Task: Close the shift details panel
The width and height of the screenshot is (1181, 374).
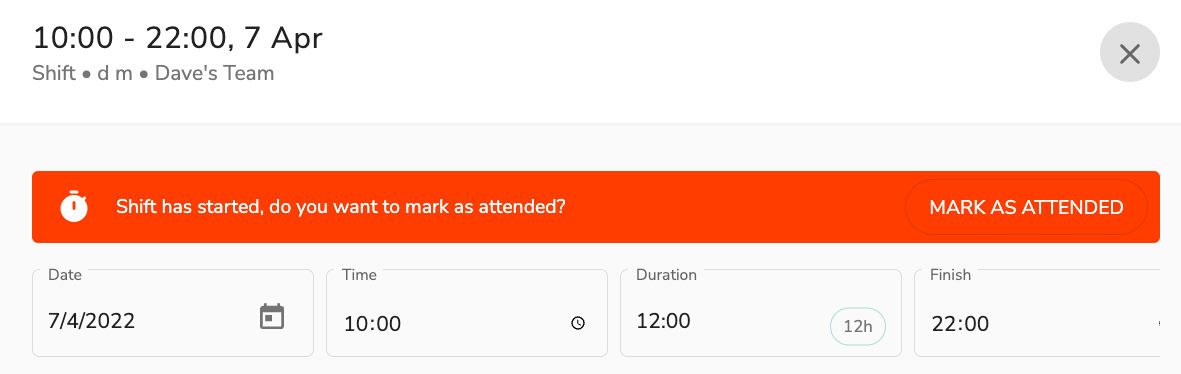Action: pyautogui.click(x=1129, y=53)
